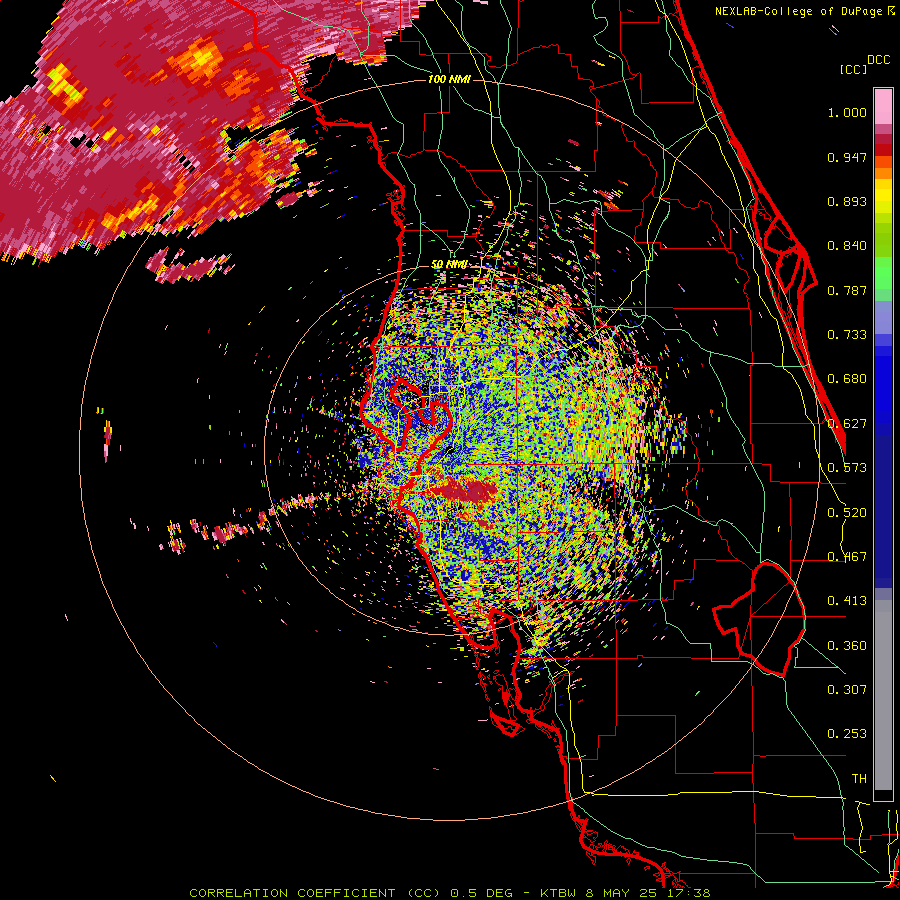
Task: Click the dark red high-CC blob near radar center
Action: [464, 491]
